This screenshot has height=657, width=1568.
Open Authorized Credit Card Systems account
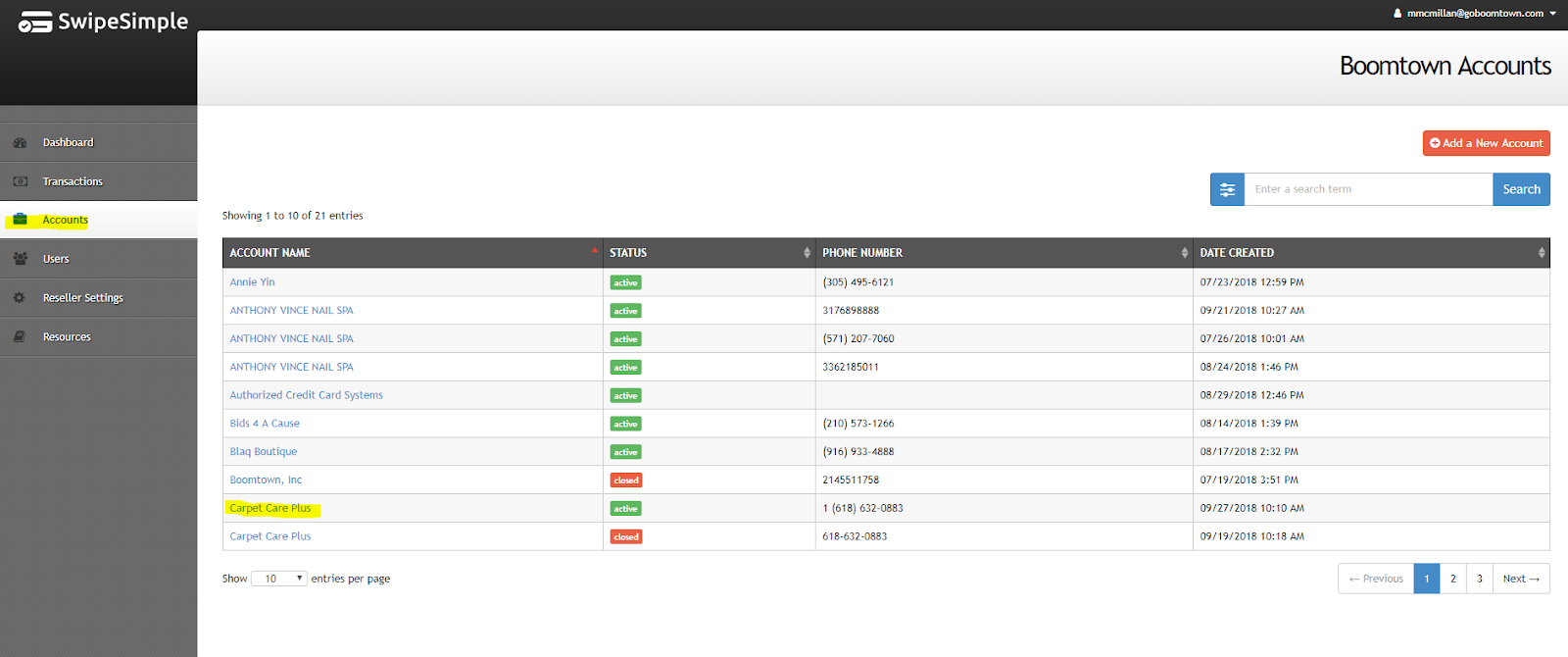click(306, 395)
